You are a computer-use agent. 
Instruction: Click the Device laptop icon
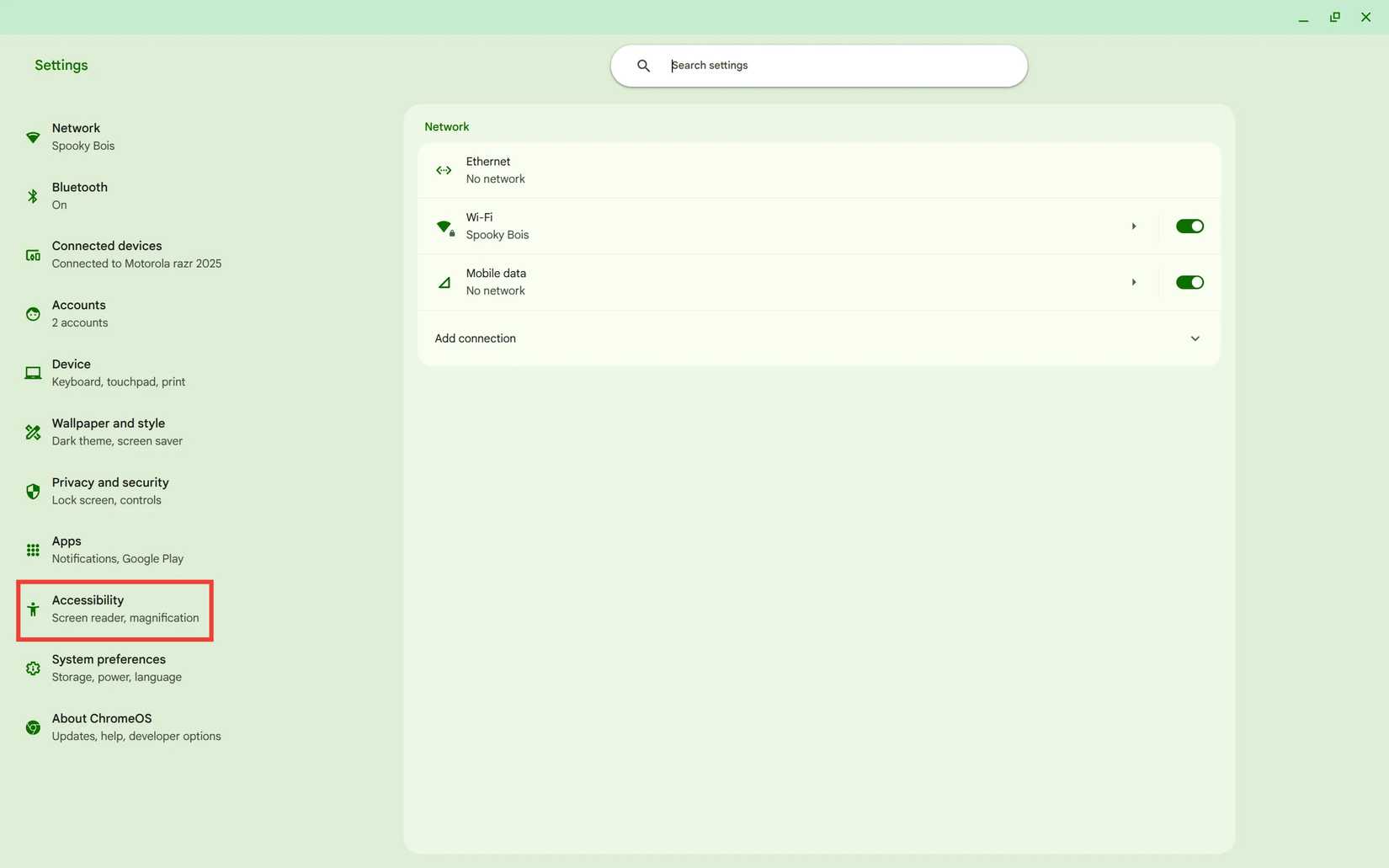click(x=33, y=372)
